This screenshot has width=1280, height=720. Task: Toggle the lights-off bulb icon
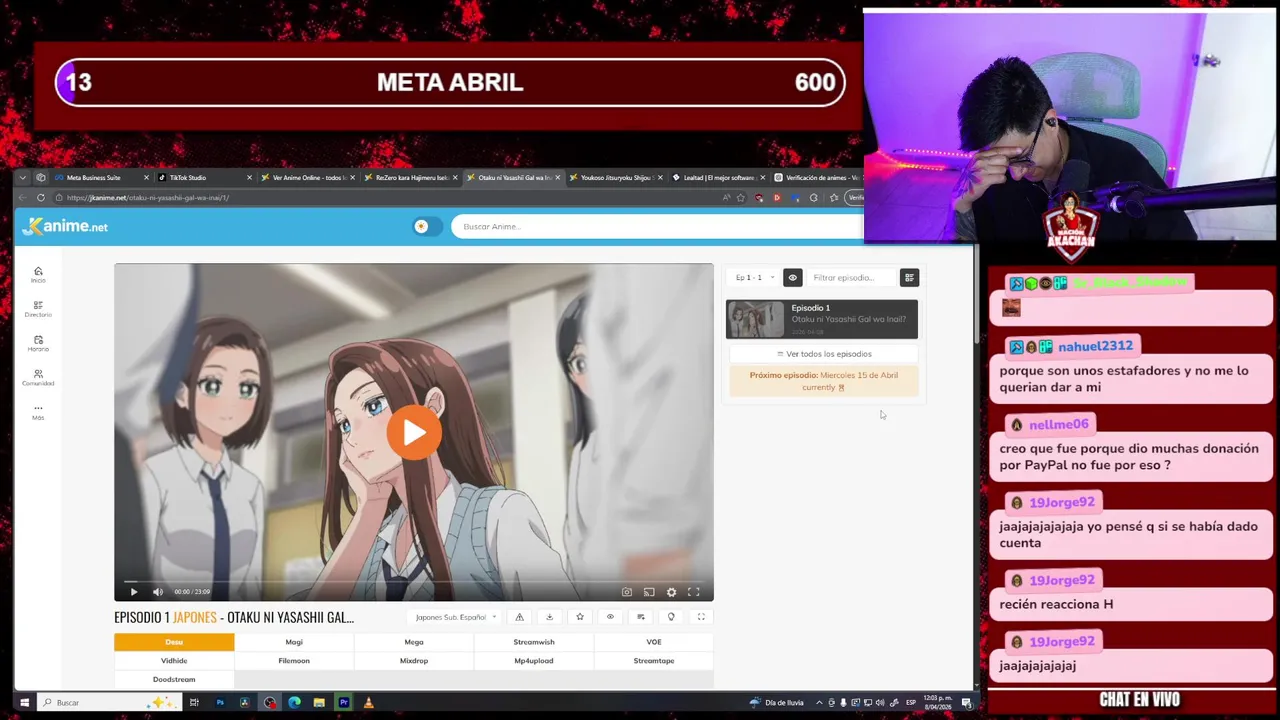click(x=671, y=617)
